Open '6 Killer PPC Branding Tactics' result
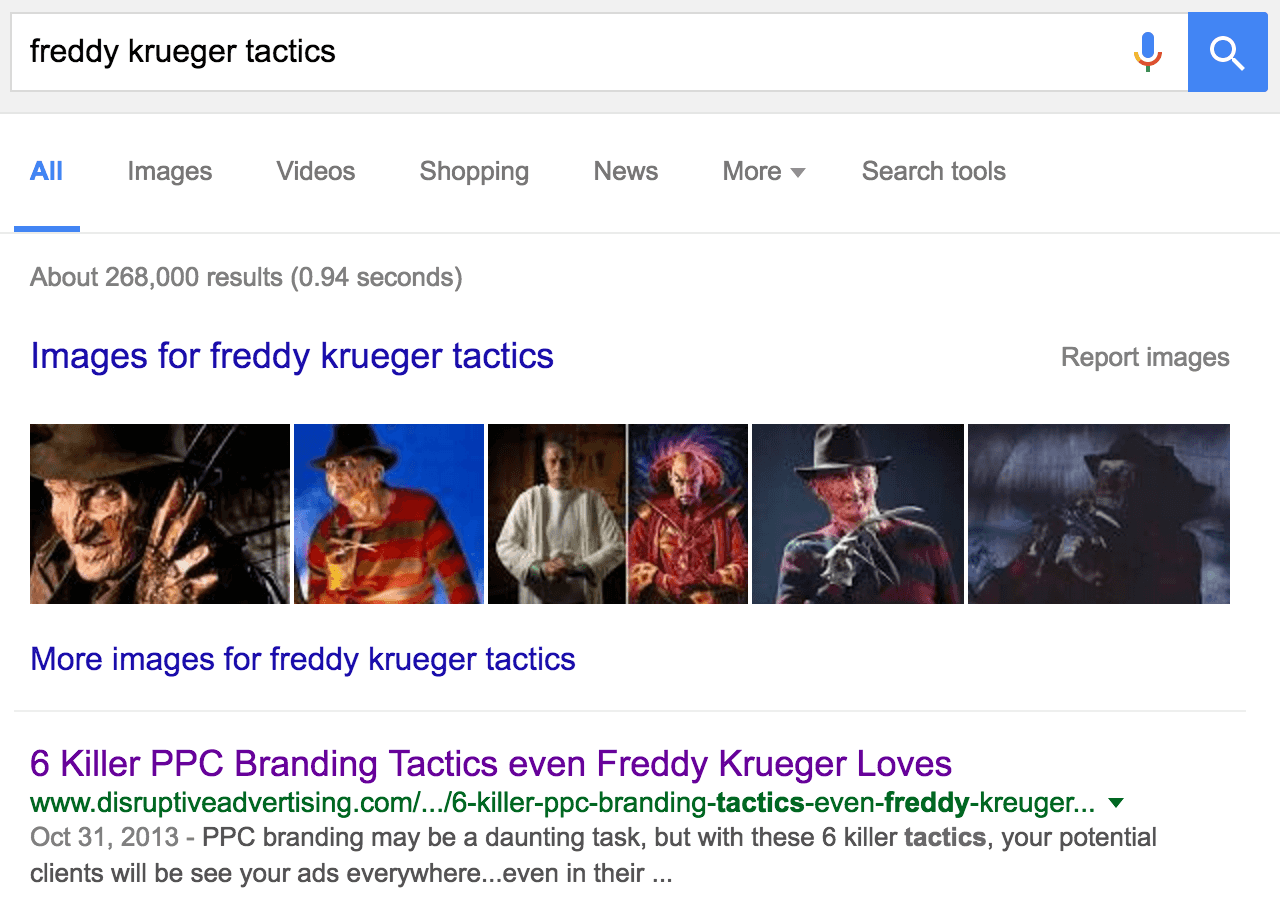Screen dimensions: 1280x900 coord(491,764)
